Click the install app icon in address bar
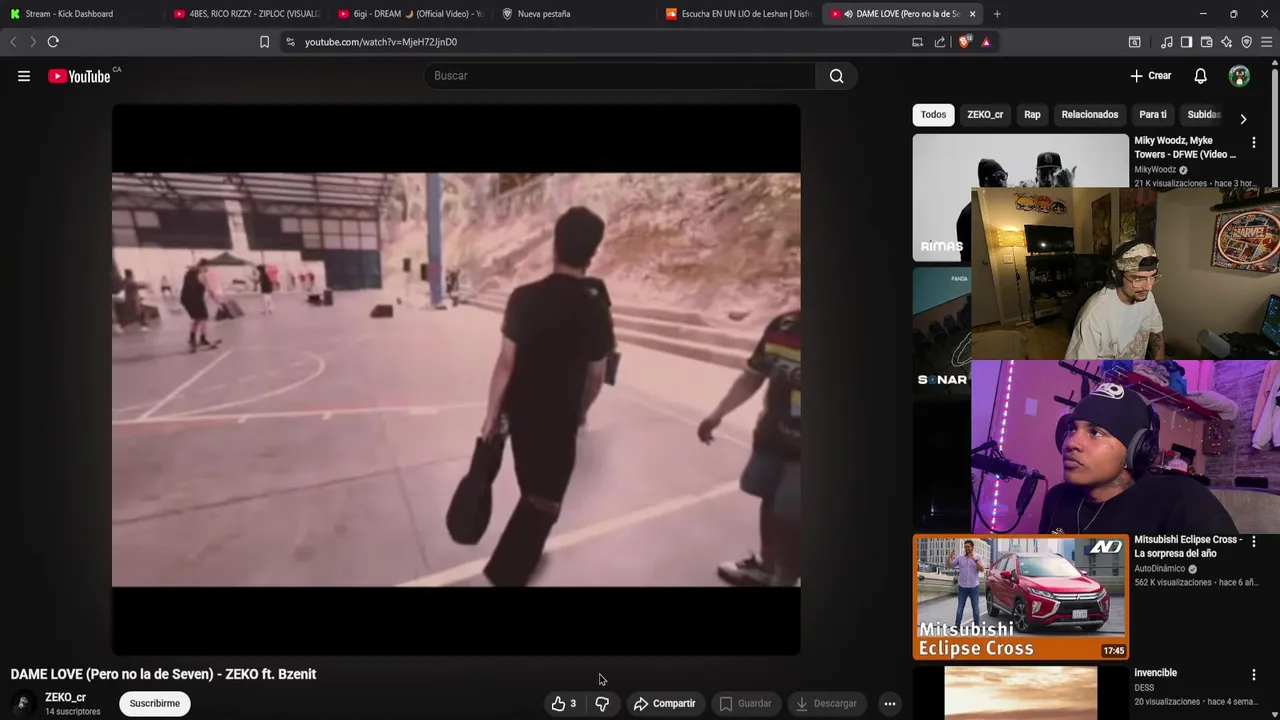 click(x=917, y=42)
